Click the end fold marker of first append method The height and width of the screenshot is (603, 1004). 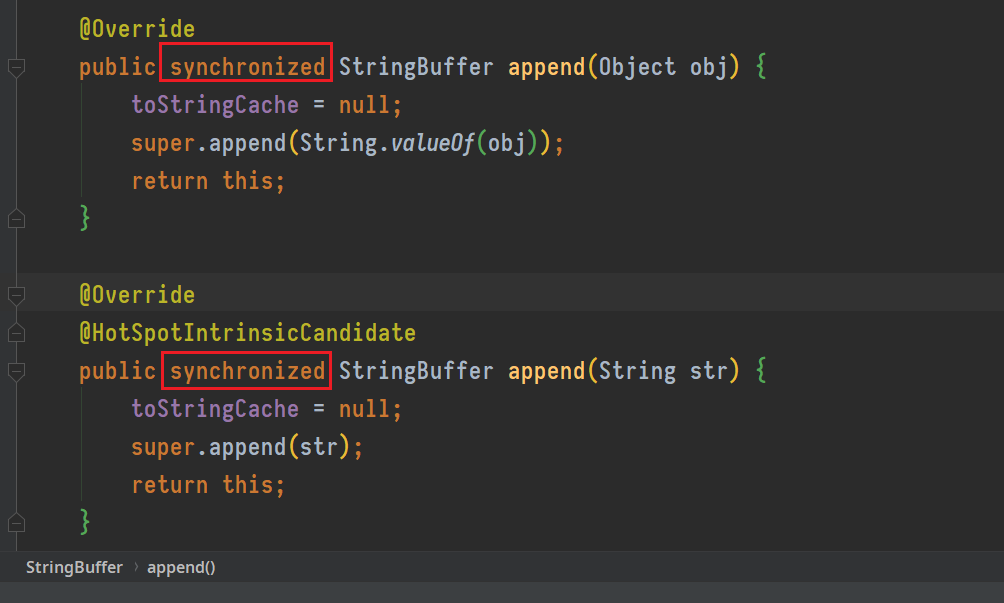pos(17,219)
